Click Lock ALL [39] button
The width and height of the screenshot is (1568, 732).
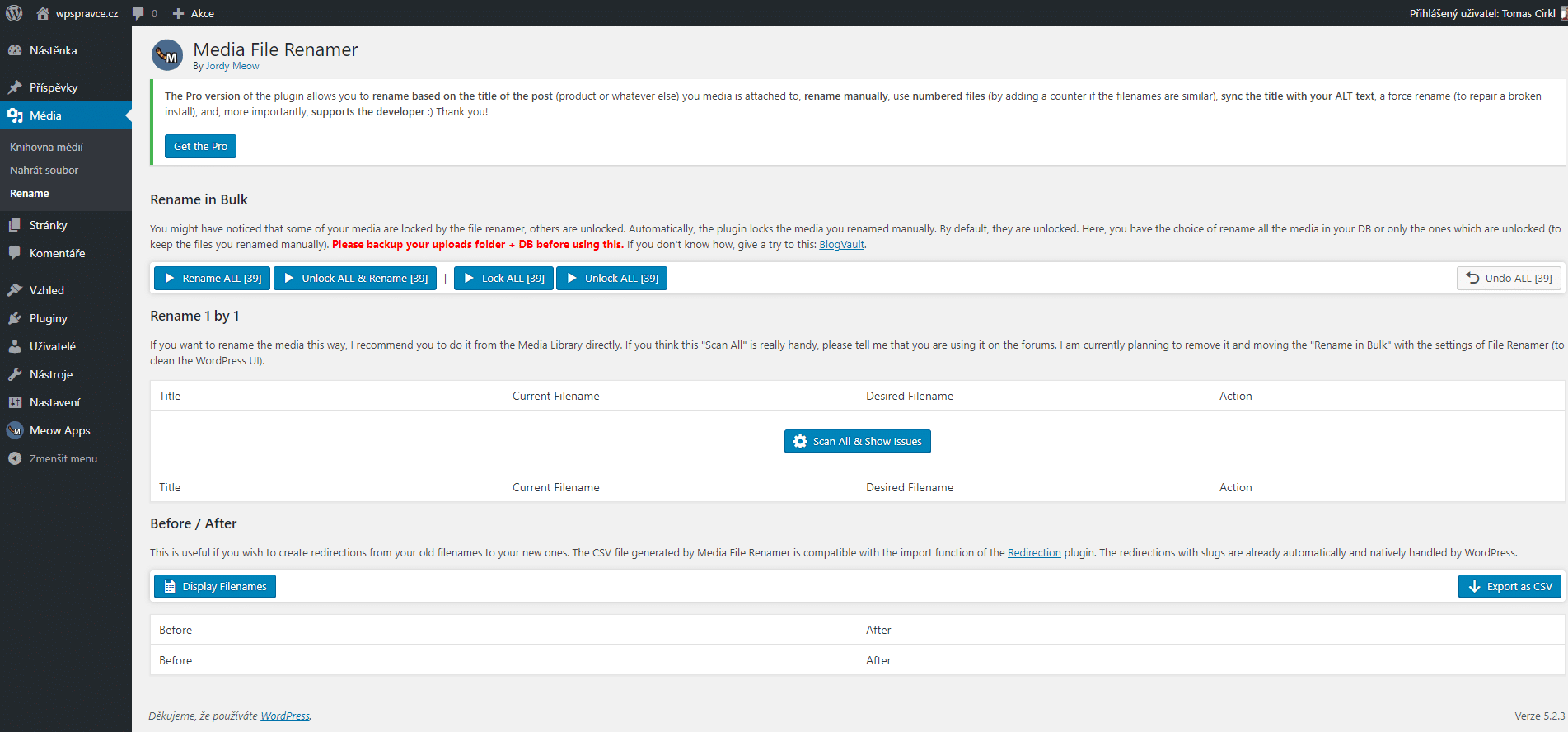pyautogui.click(x=503, y=279)
